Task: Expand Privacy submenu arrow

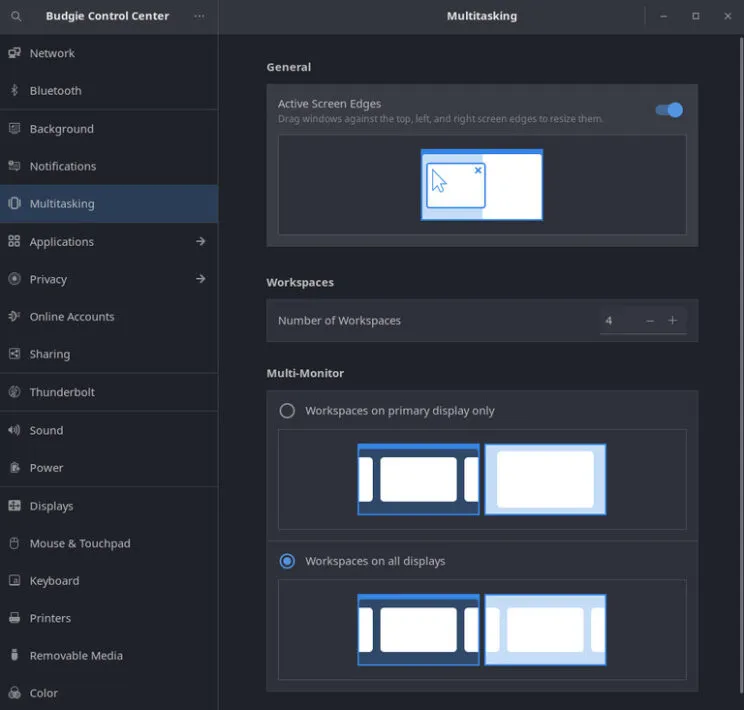Action: tap(201, 279)
